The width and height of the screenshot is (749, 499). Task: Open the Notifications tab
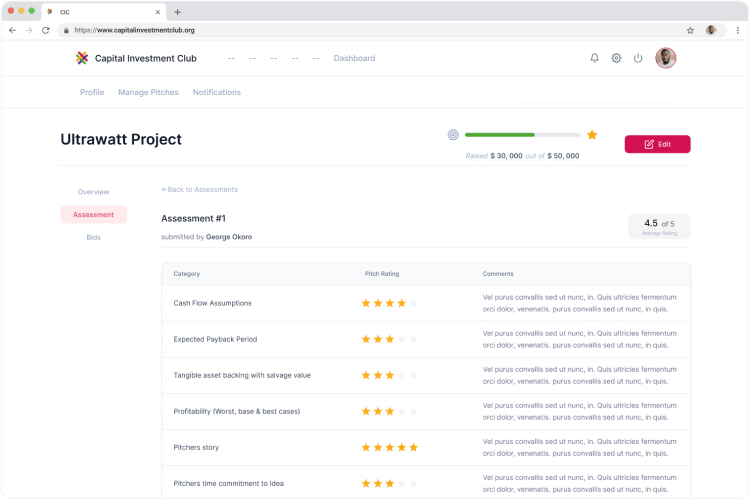(x=216, y=92)
